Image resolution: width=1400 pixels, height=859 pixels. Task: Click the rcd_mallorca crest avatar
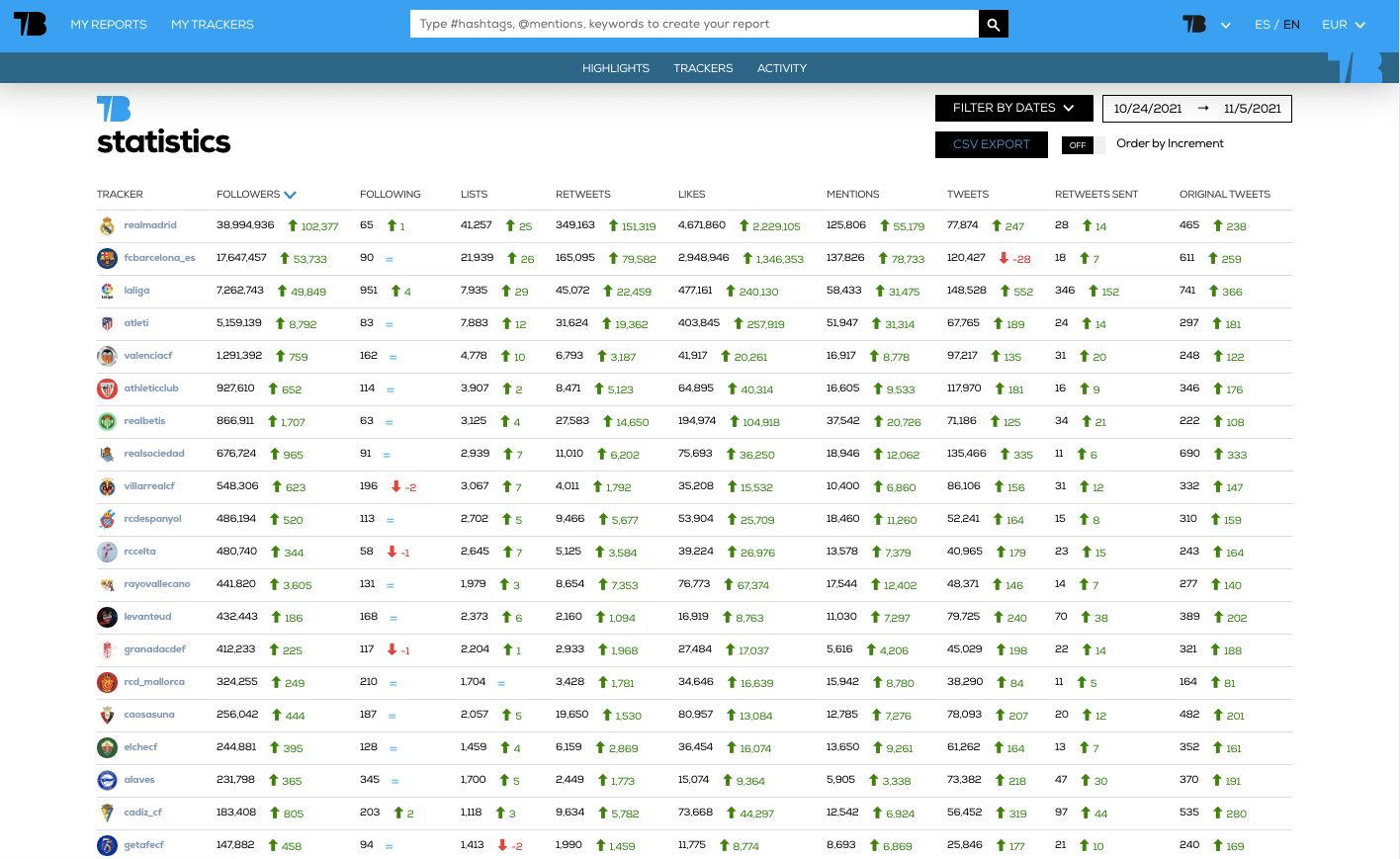pyautogui.click(x=107, y=682)
